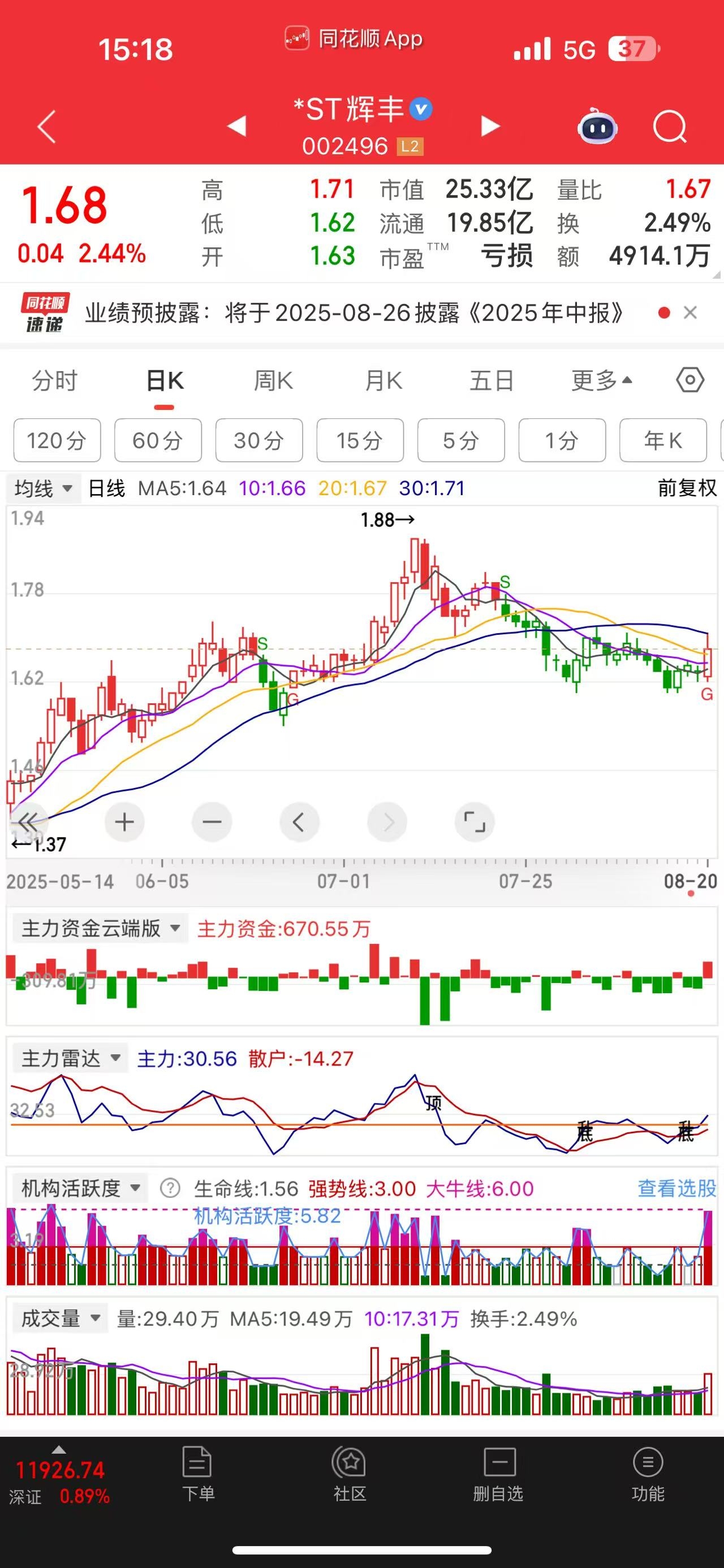Open the 业绩预披露 announcement text
This screenshot has width=724, height=1568.
pyautogui.click(x=355, y=313)
